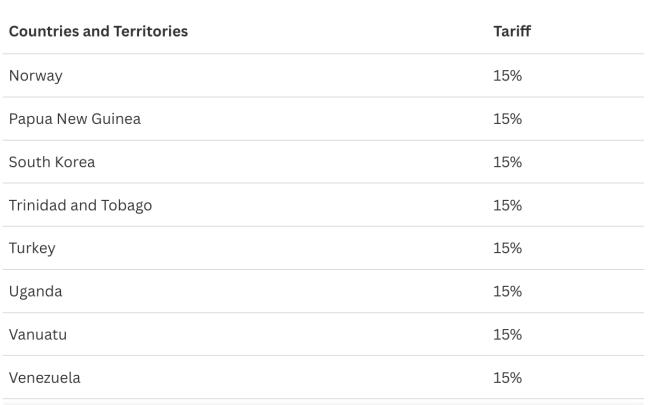This screenshot has width=650, height=405.
Task: Click Norway's 15% tariff value
Action: (x=507, y=75)
